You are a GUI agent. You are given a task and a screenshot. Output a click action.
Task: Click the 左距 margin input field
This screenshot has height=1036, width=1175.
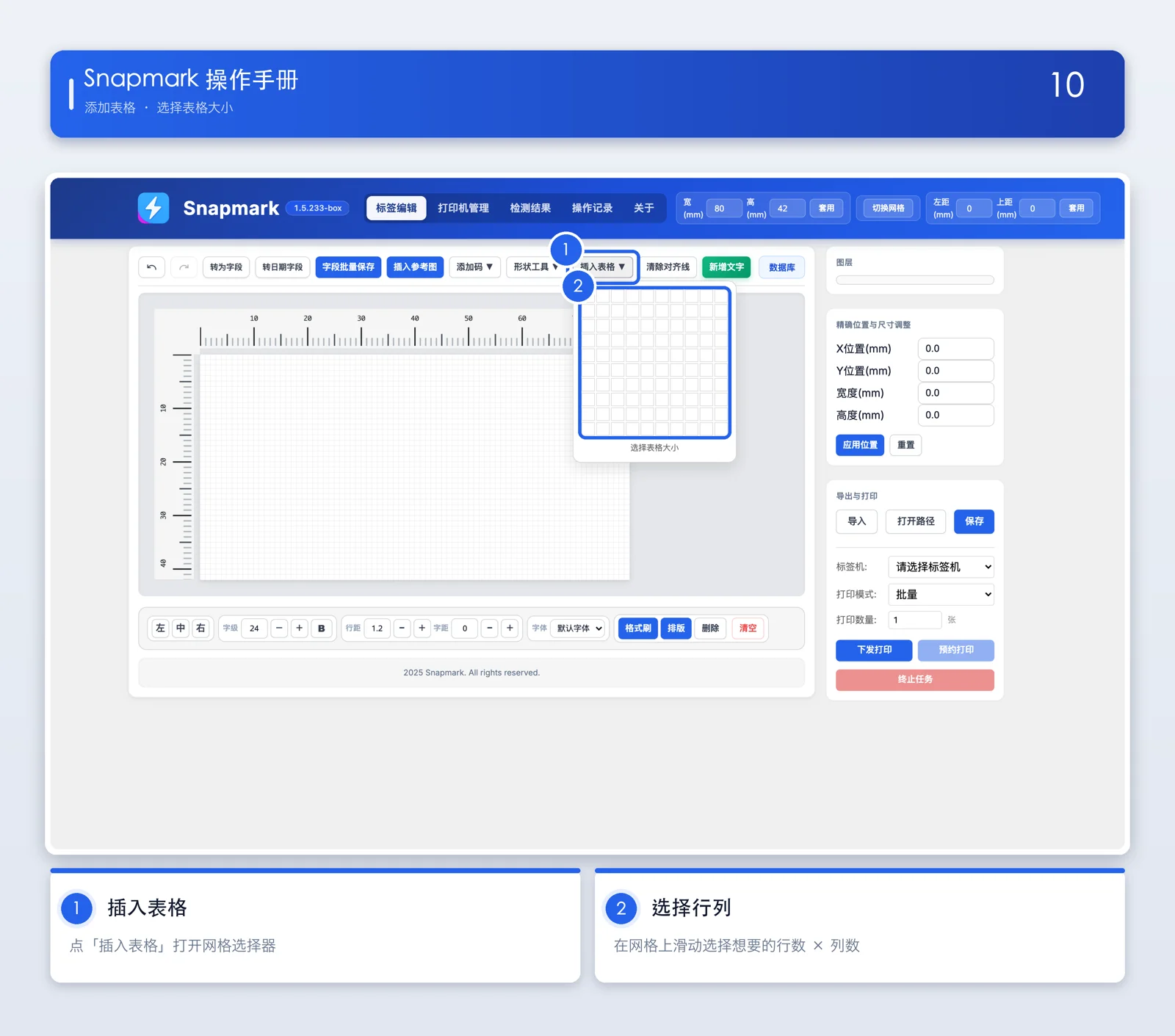coord(974,209)
